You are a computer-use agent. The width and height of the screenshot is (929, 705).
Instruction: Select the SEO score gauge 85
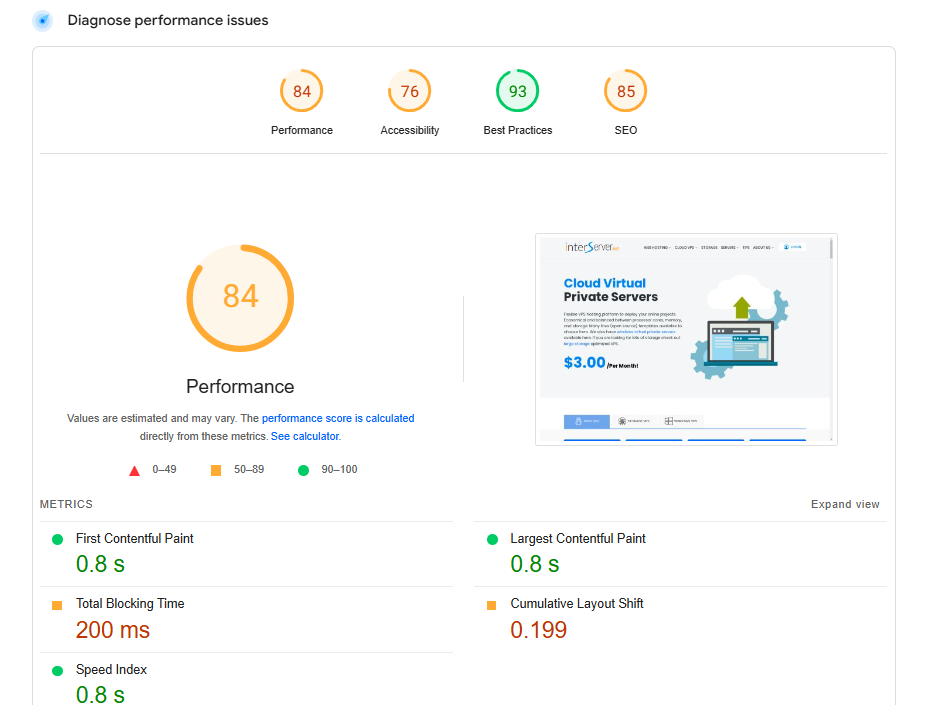tap(626, 91)
